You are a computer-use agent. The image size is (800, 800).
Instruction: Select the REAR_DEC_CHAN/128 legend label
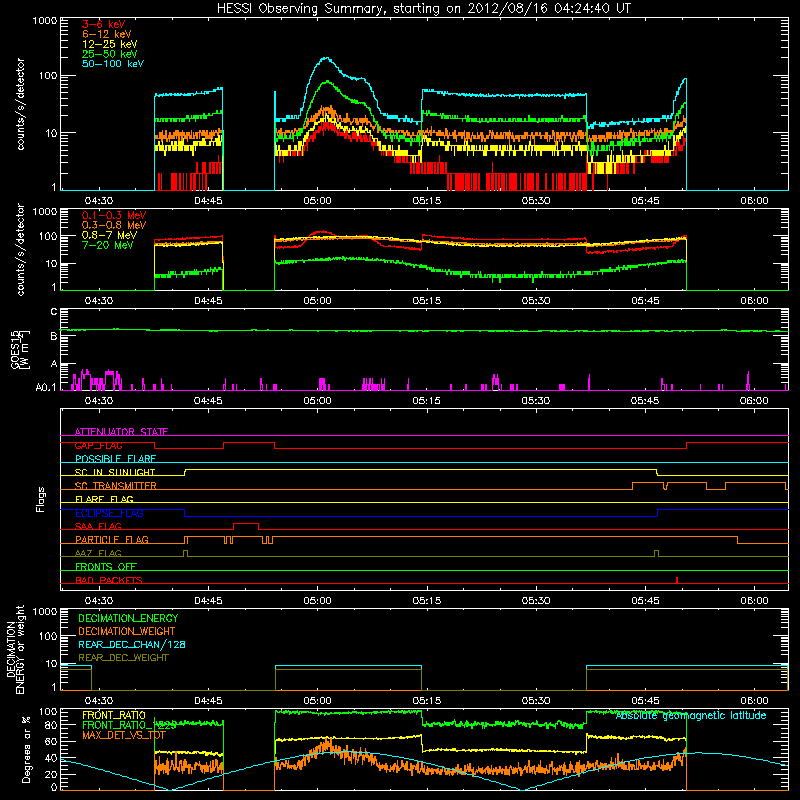(x=132, y=645)
